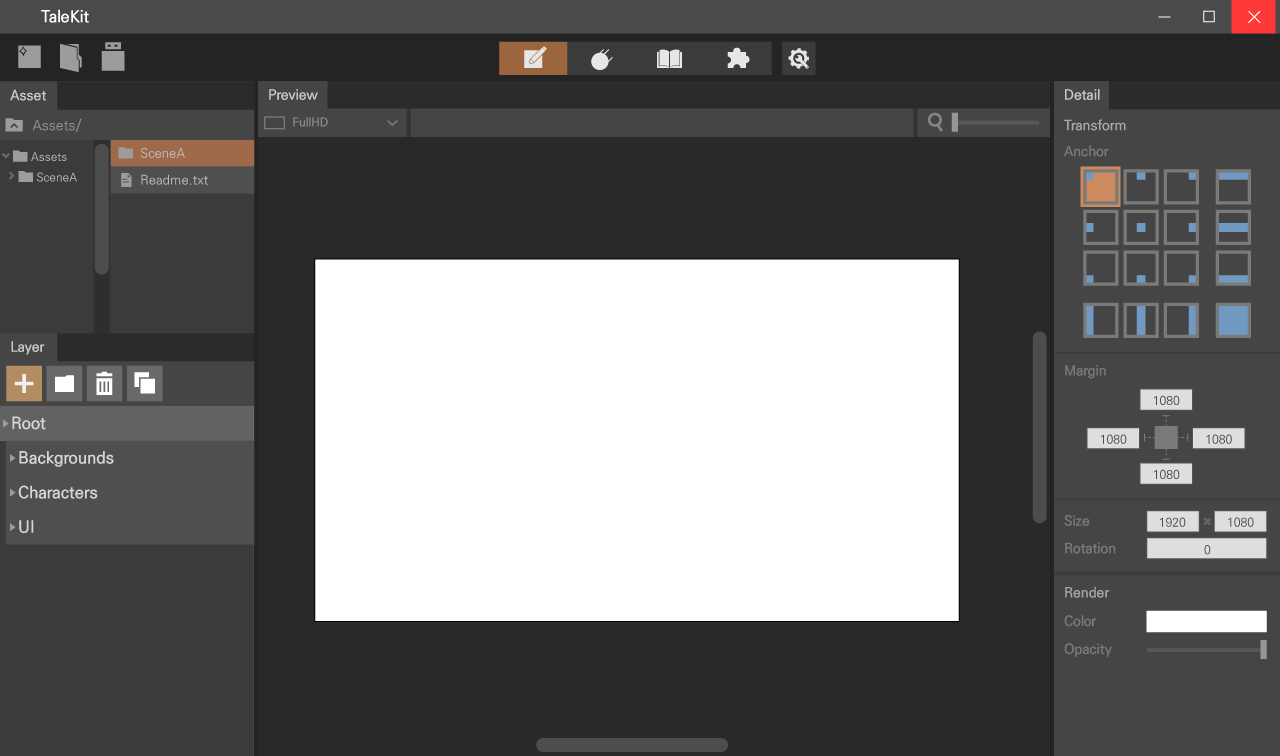Click the left margin field
The image size is (1280, 756).
1113,438
